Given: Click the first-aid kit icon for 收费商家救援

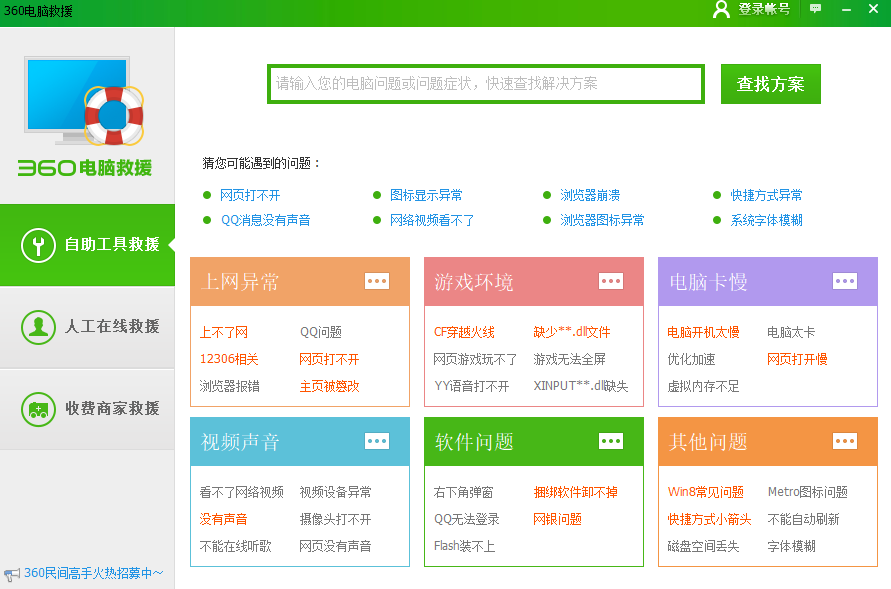Looking at the screenshot, I should [38, 409].
